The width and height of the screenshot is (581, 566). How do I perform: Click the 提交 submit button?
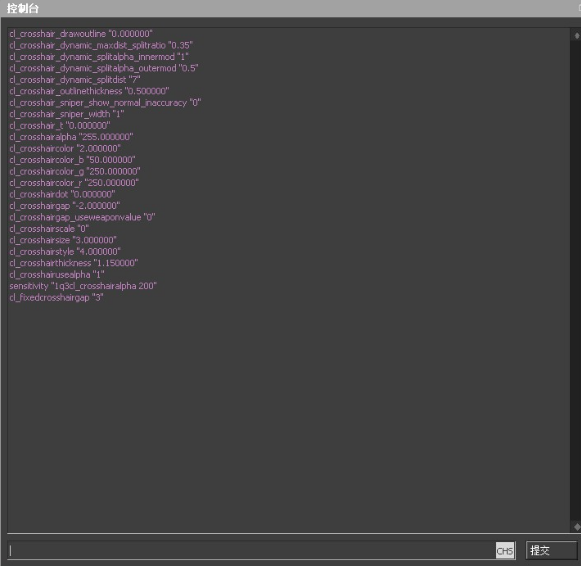click(x=551, y=550)
